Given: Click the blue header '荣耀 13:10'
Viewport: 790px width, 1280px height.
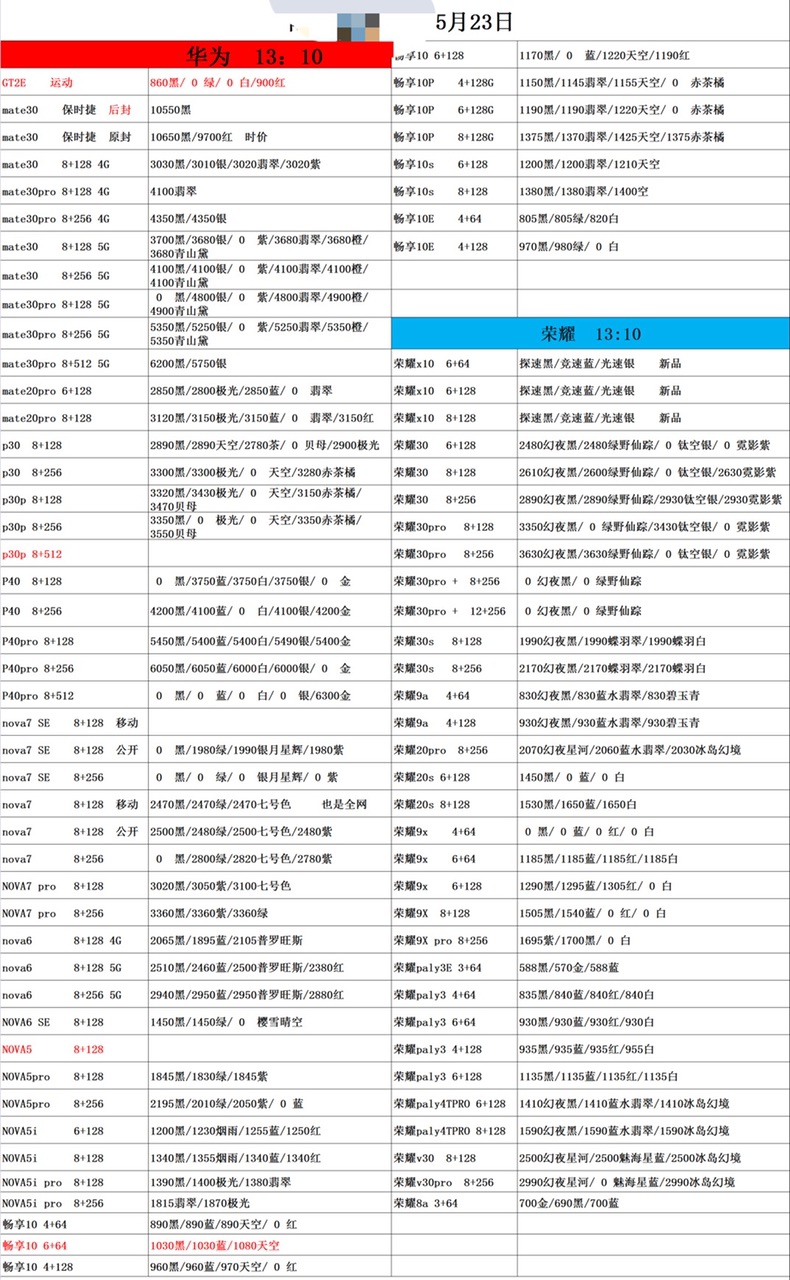Looking at the screenshot, I should tap(590, 333).
